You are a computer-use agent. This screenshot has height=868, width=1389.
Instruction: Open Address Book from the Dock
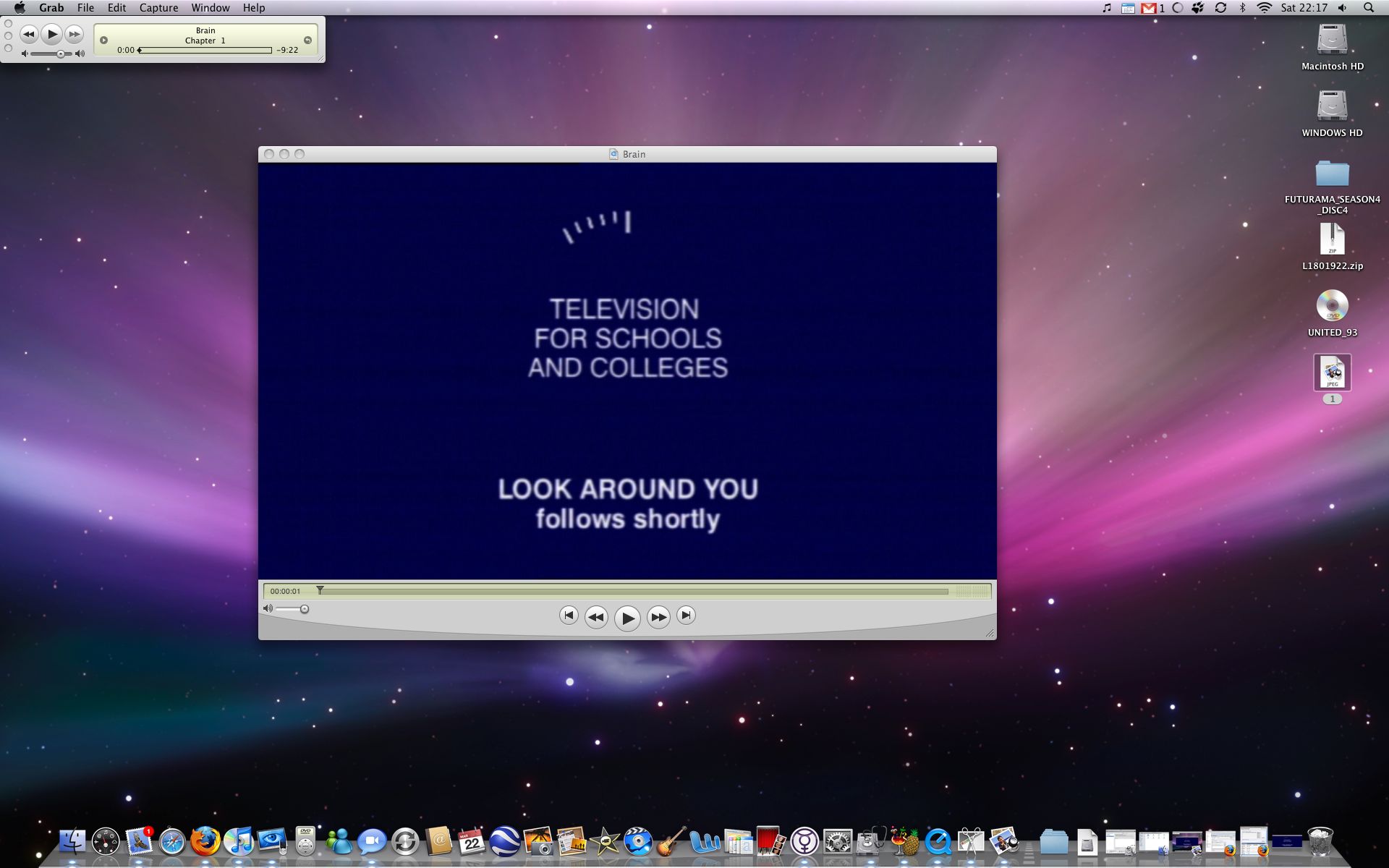pyautogui.click(x=438, y=841)
